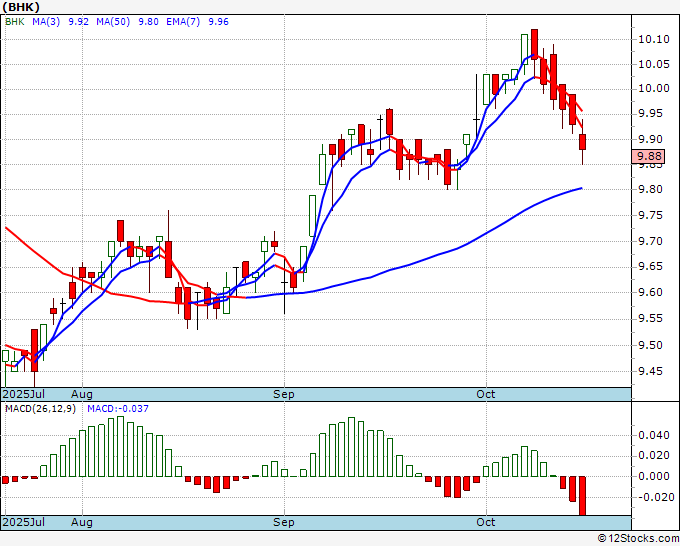Click the EMA(7) indicator label

point(183,22)
